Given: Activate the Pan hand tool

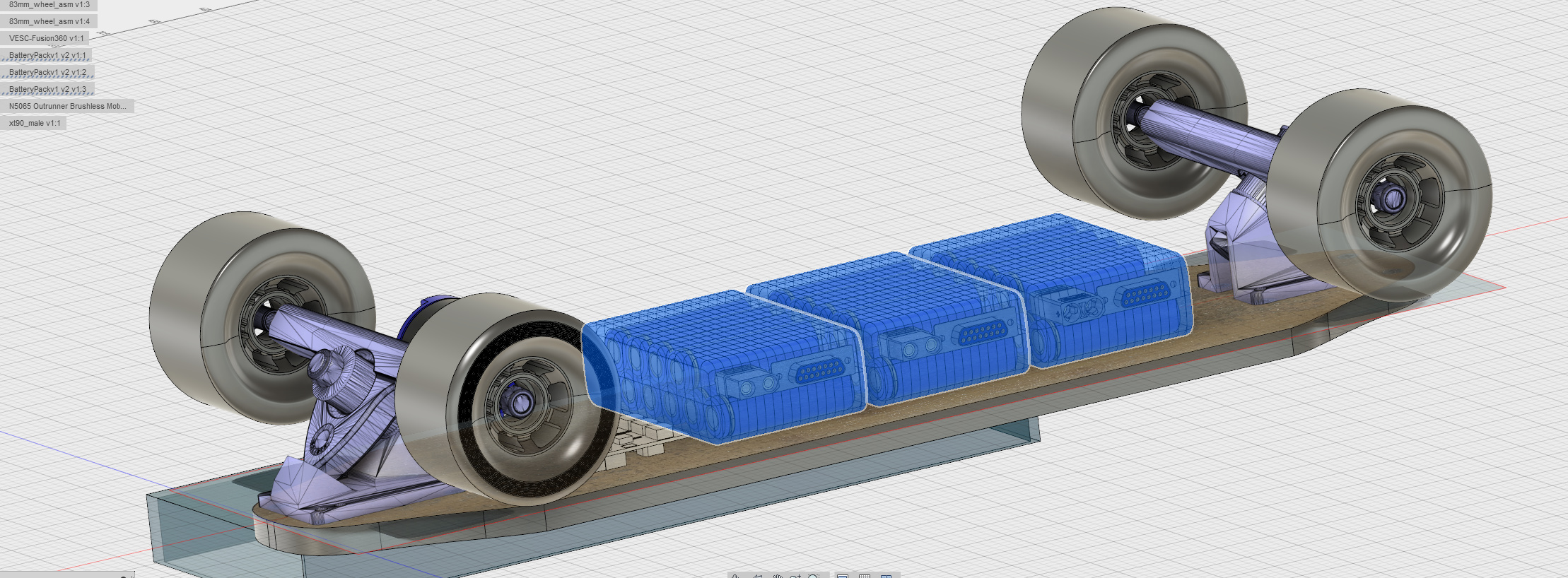Looking at the screenshot, I should click(777, 577).
